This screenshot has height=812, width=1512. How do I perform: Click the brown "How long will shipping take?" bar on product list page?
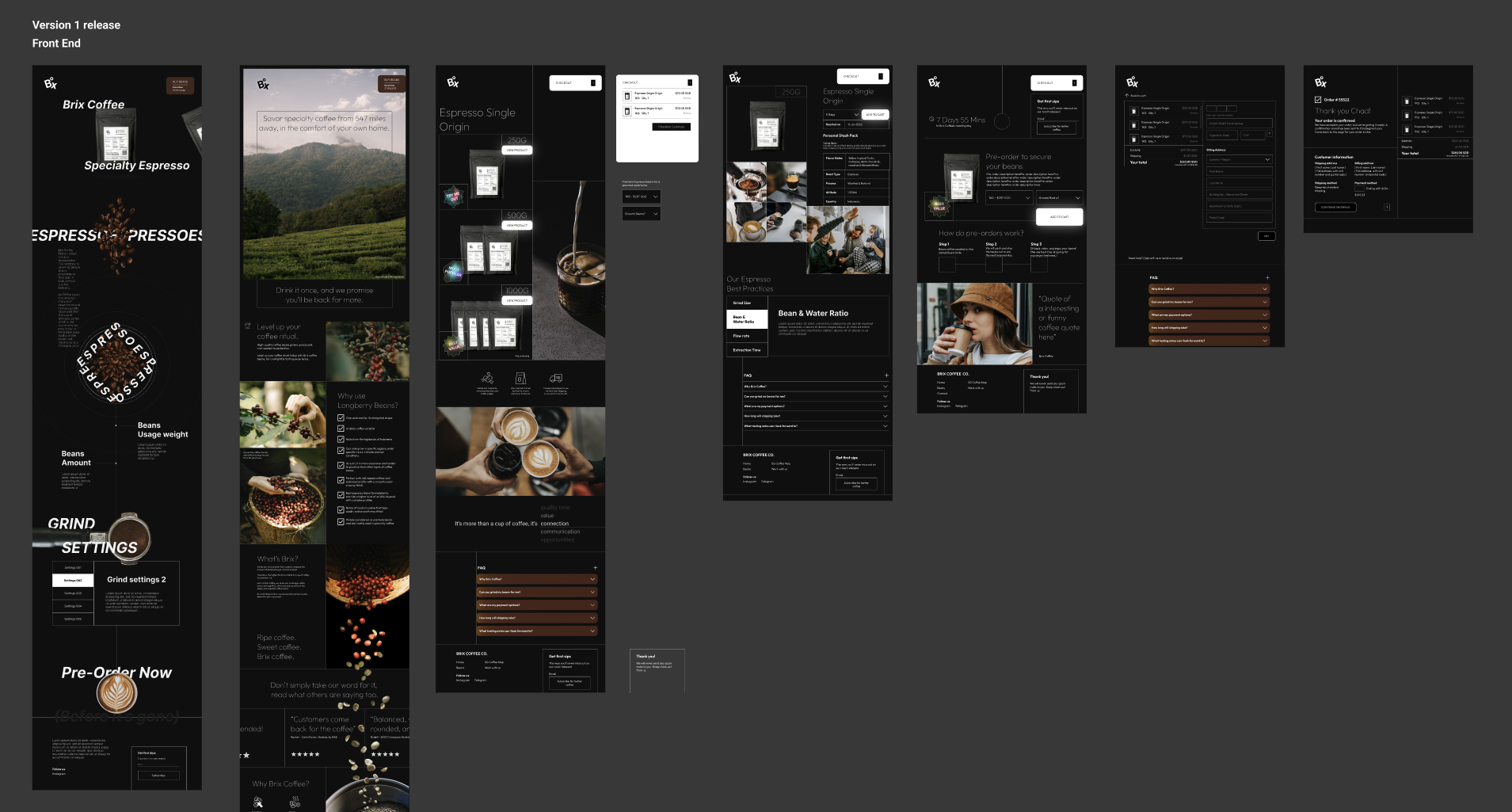click(536, 618)
